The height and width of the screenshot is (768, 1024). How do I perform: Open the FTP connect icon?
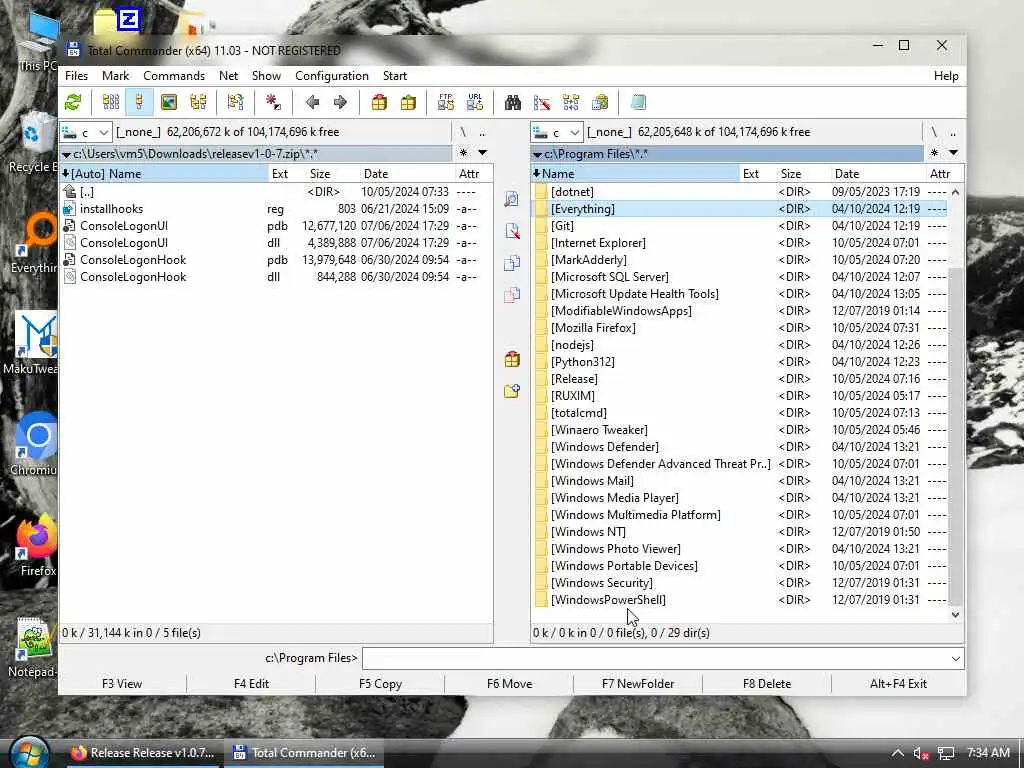tap(446, 103)
